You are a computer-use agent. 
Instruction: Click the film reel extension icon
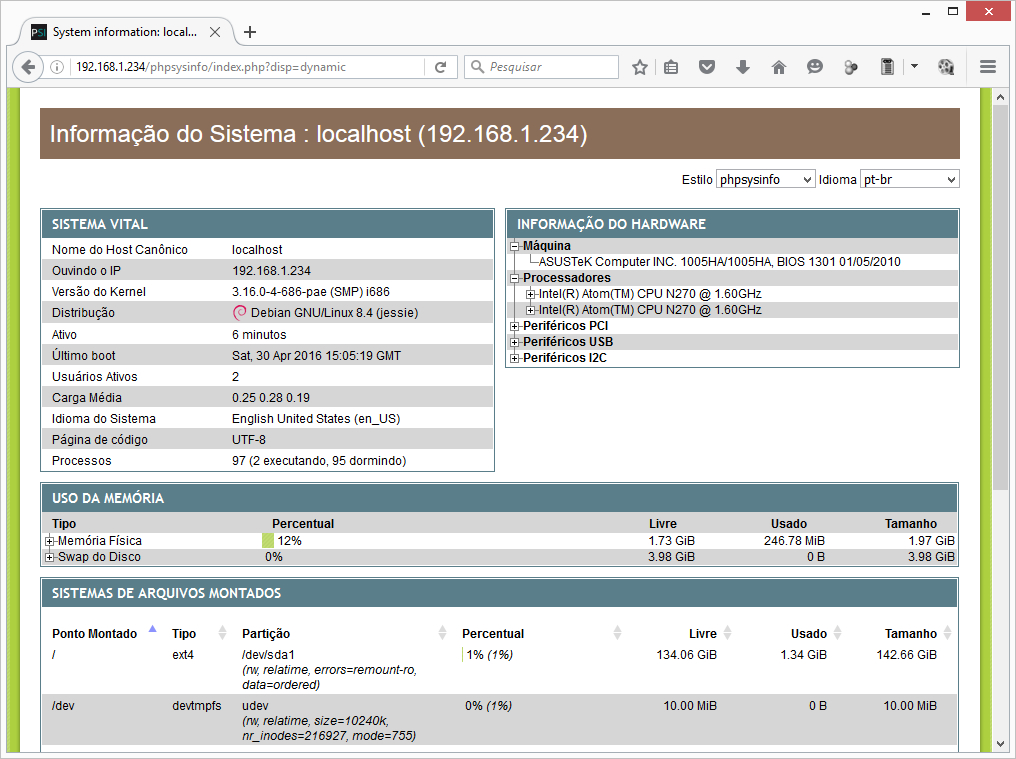coord(945,67)
